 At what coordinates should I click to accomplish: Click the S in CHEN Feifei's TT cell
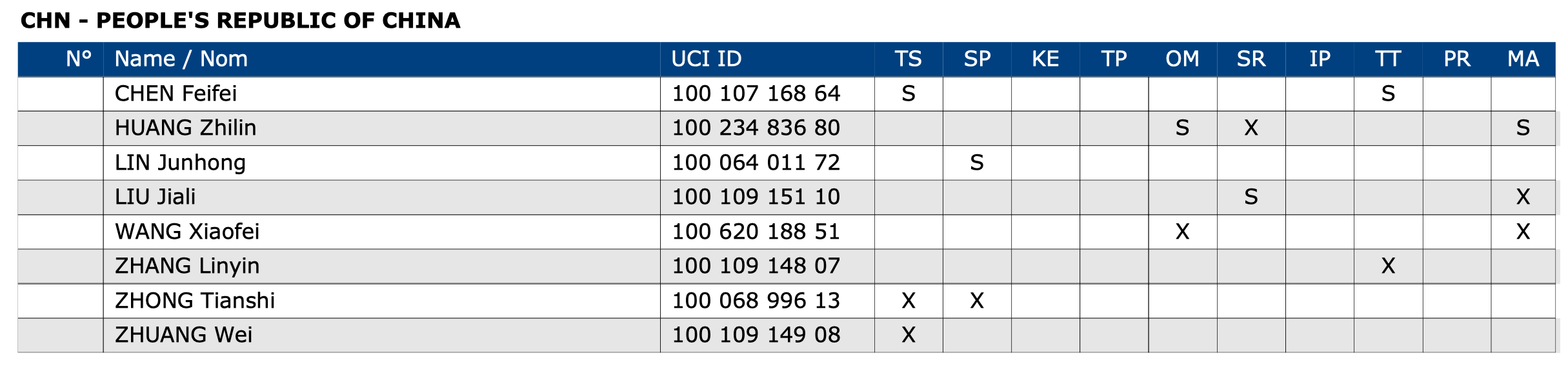[1388, 94]
